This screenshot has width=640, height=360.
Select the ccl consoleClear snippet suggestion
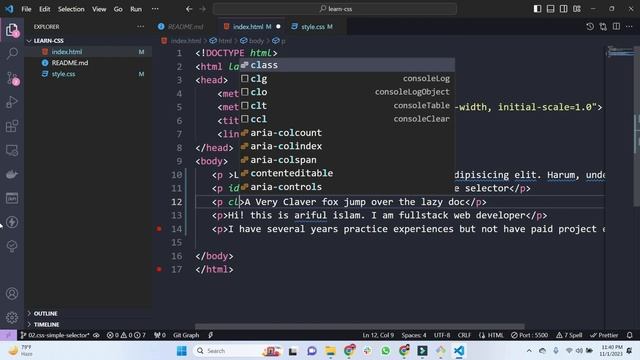(347, 119)
